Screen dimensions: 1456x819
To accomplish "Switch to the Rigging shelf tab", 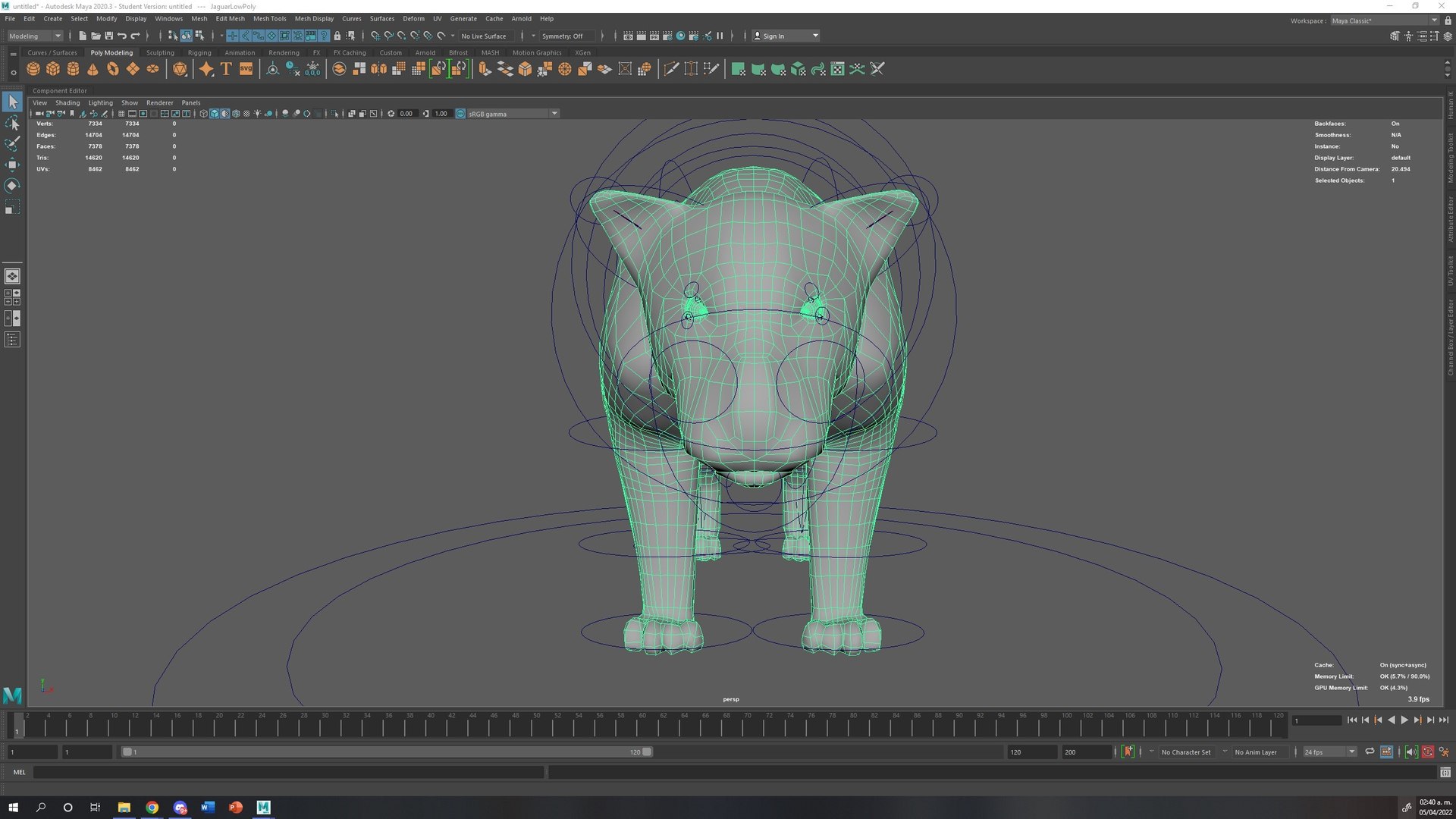I will point(199,52).
